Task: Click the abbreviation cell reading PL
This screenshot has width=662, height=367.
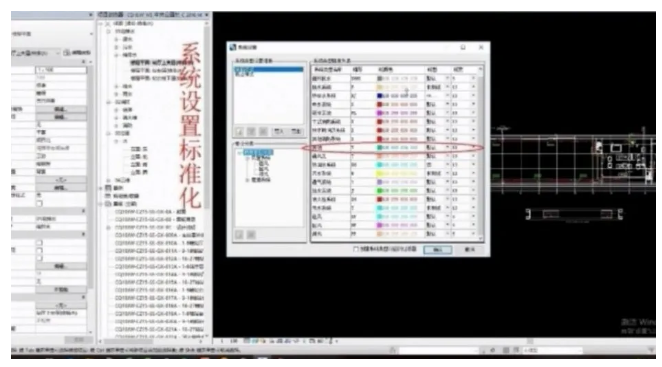Action: pyautogui.click(x=362, y=113)
